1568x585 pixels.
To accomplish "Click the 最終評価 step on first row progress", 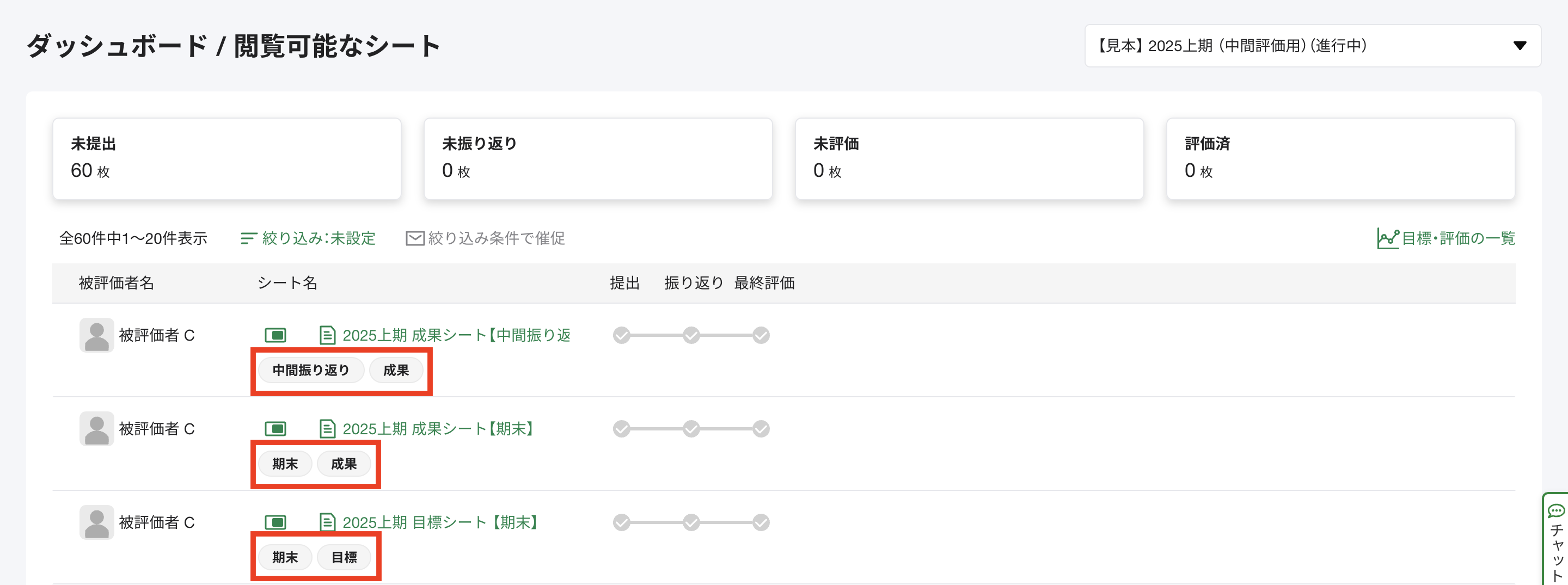I will (x=761, y=335).
